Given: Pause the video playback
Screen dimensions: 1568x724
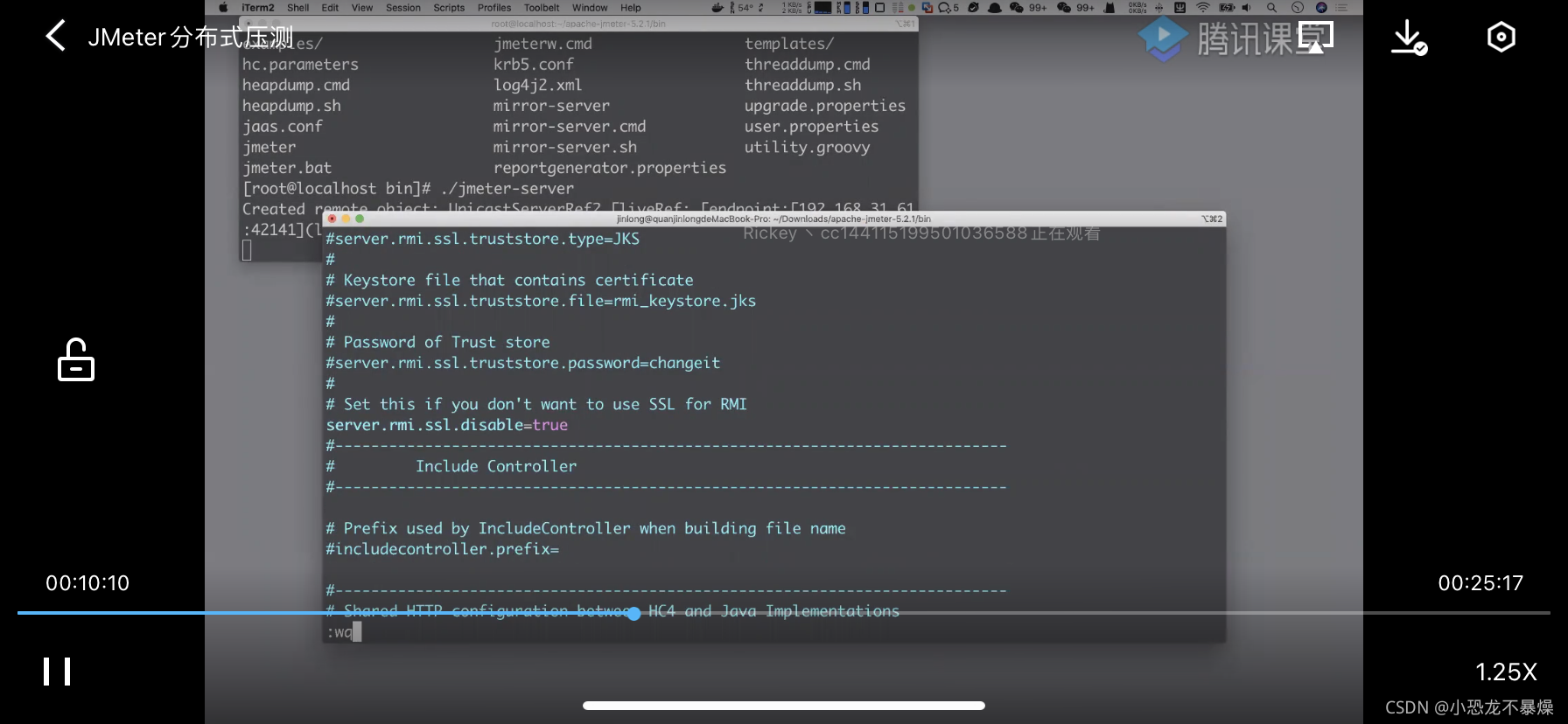Looking at the screenshot, I should coord(57,672).
